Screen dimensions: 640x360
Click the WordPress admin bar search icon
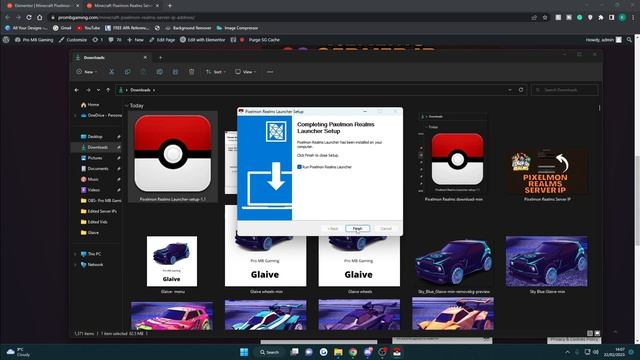point(629,40)
